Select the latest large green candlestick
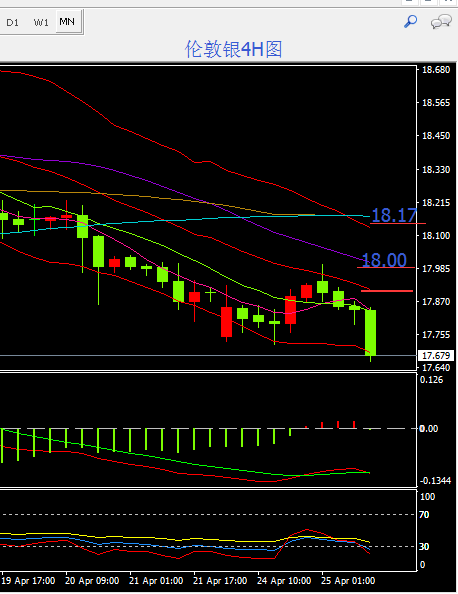The height and width of the screenshot is (594, 458). [370, 333]
